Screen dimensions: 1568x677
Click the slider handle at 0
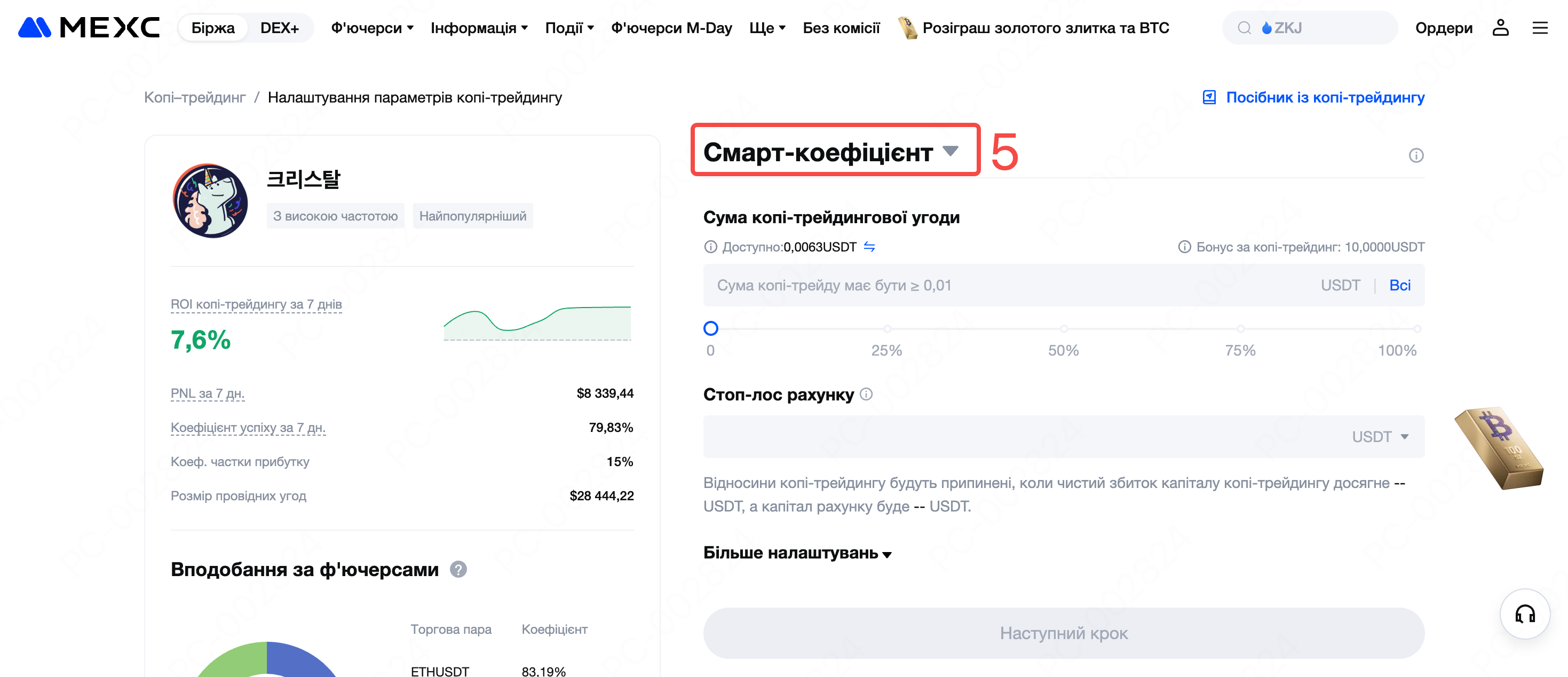point(710,328)
